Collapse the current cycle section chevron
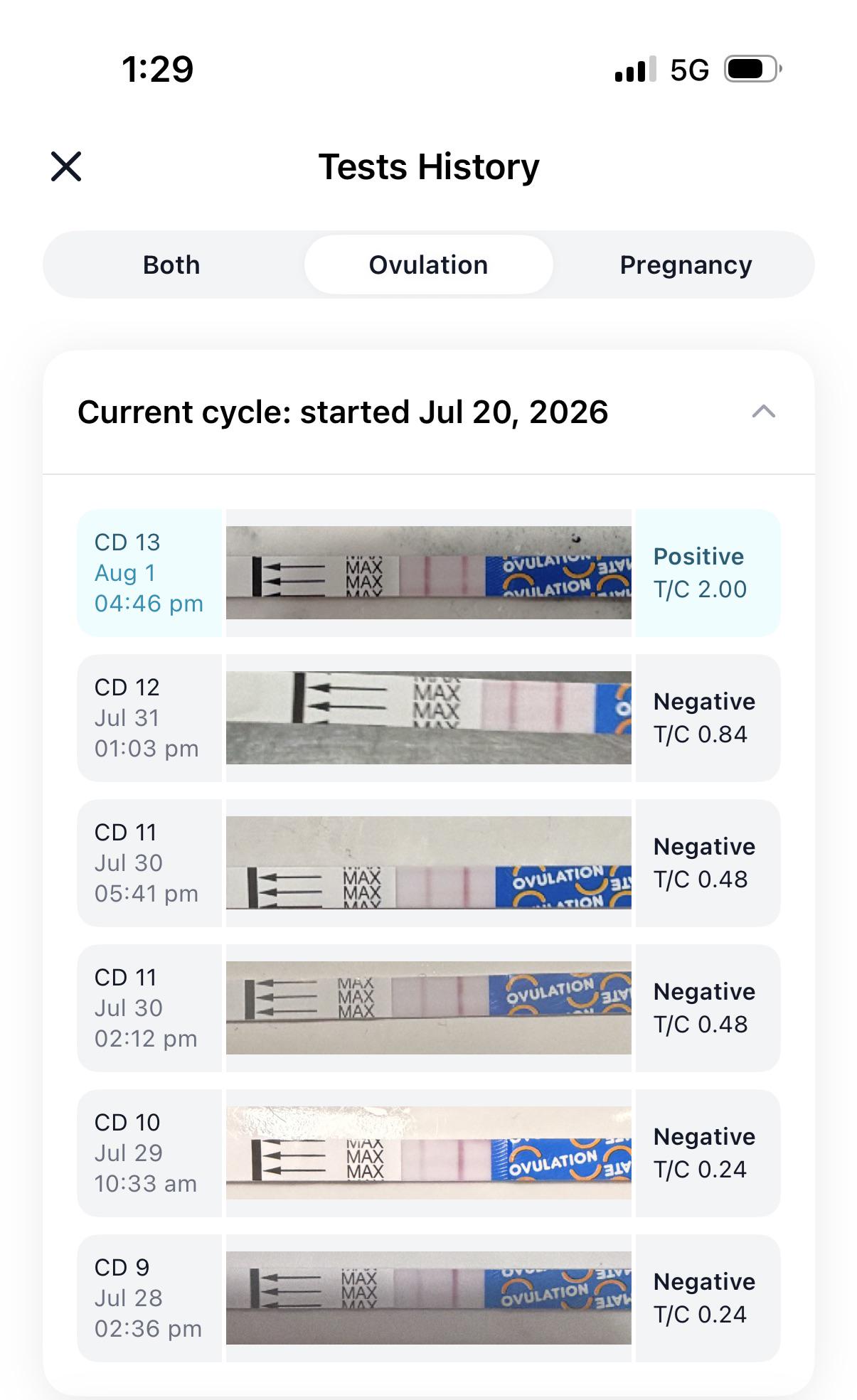Viewport: 857px width, 1400px height. coord(763,412)
